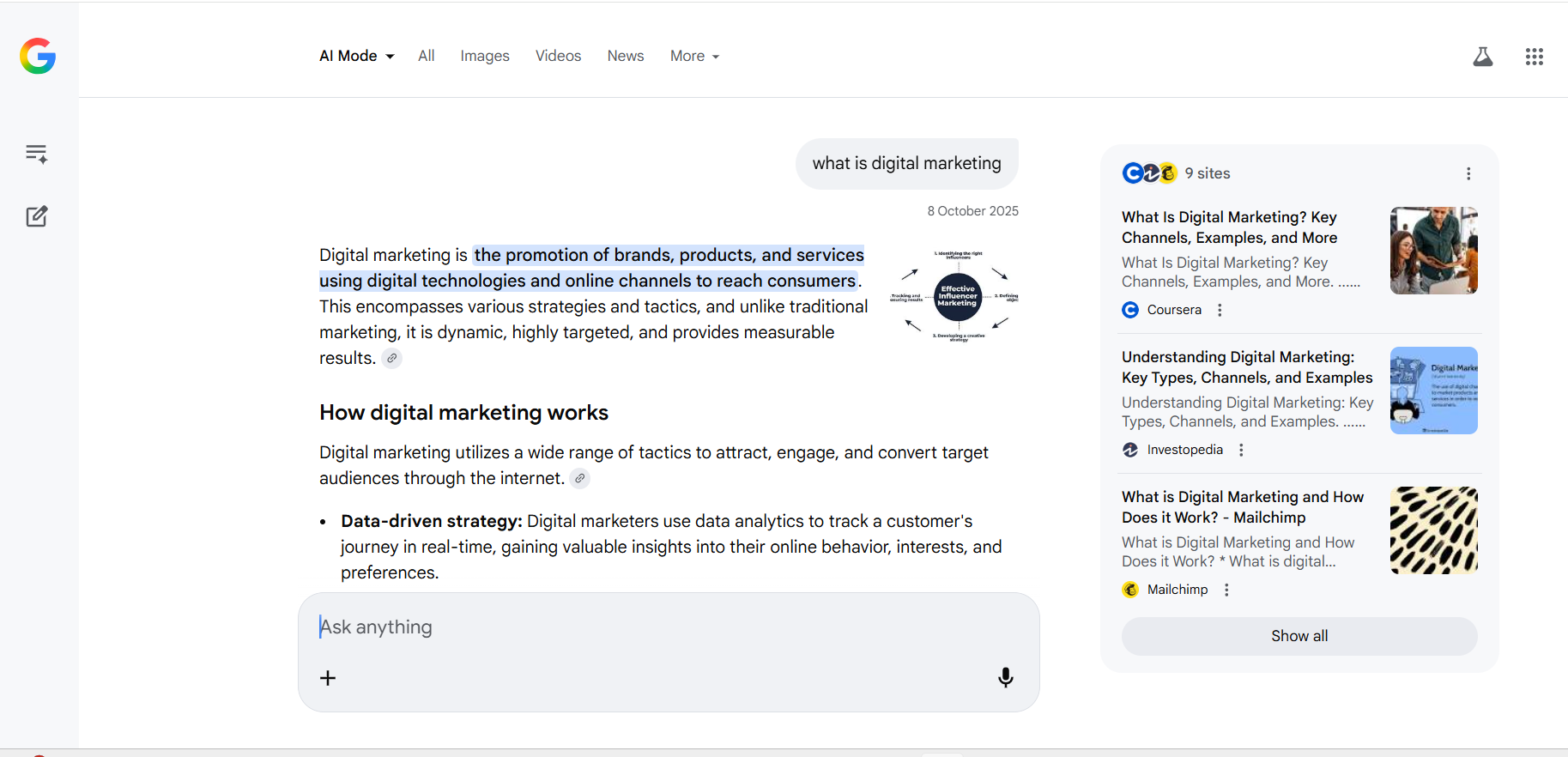
Task: Open 'What is Digital Marketing and How Does it Work?' link
Action: [1243, 507]
